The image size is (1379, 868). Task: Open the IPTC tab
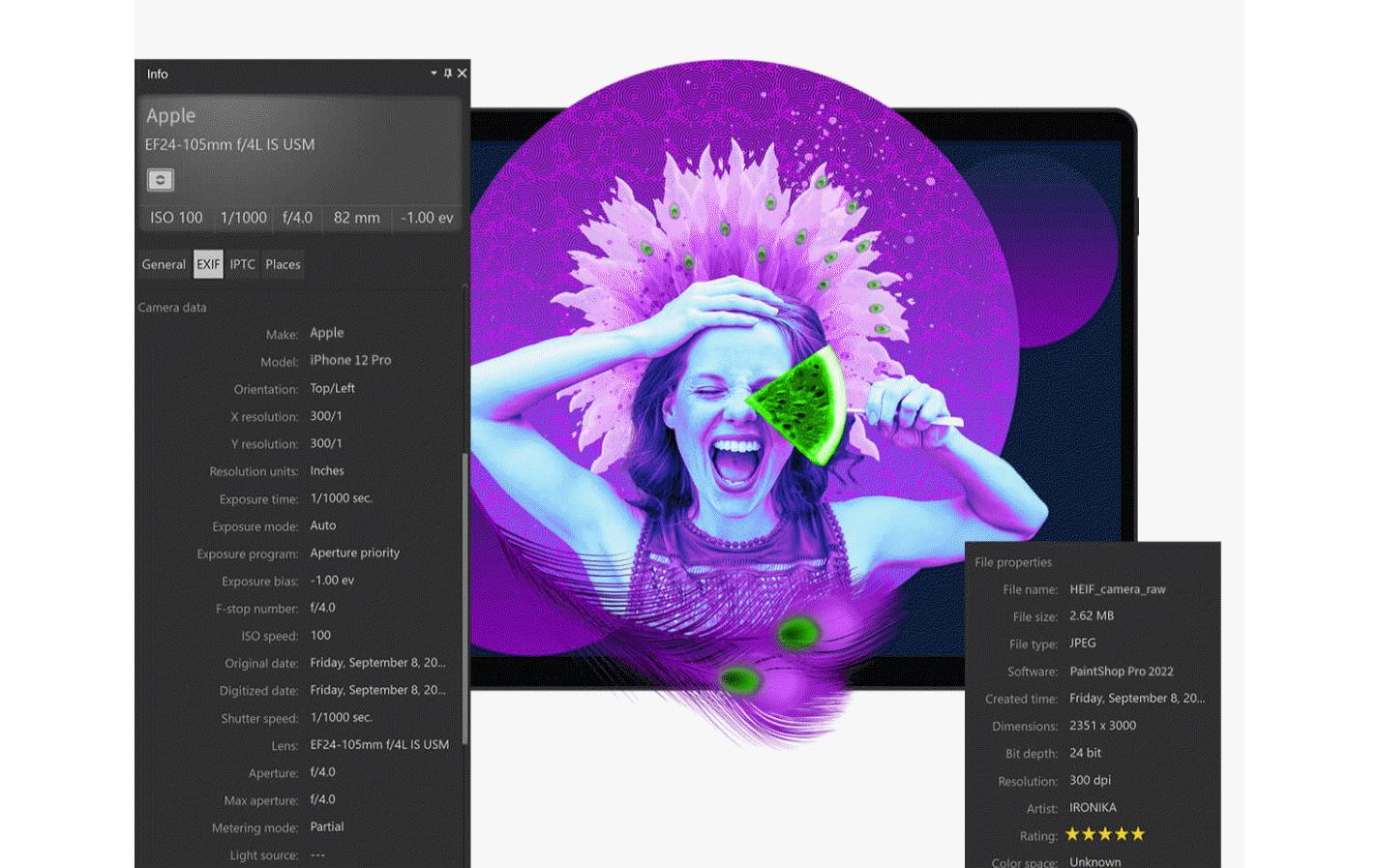(x=242, y=264)
